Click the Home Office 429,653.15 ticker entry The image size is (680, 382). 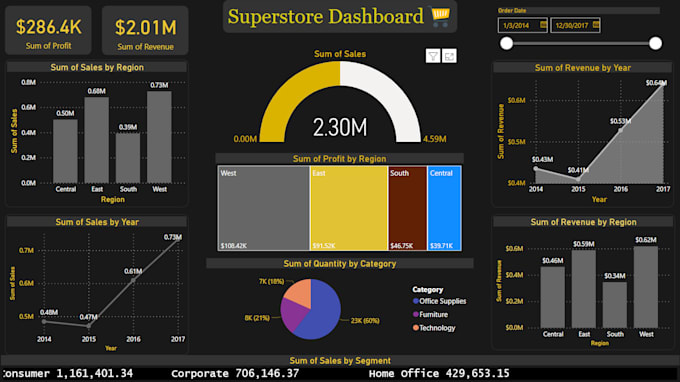439,373
